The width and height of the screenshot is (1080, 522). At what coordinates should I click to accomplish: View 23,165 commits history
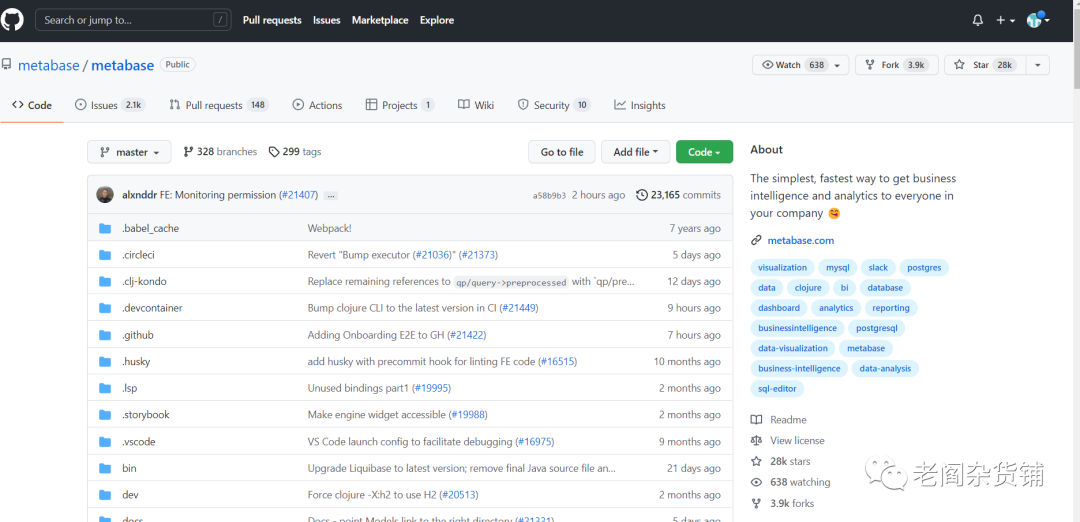[678, 195]
